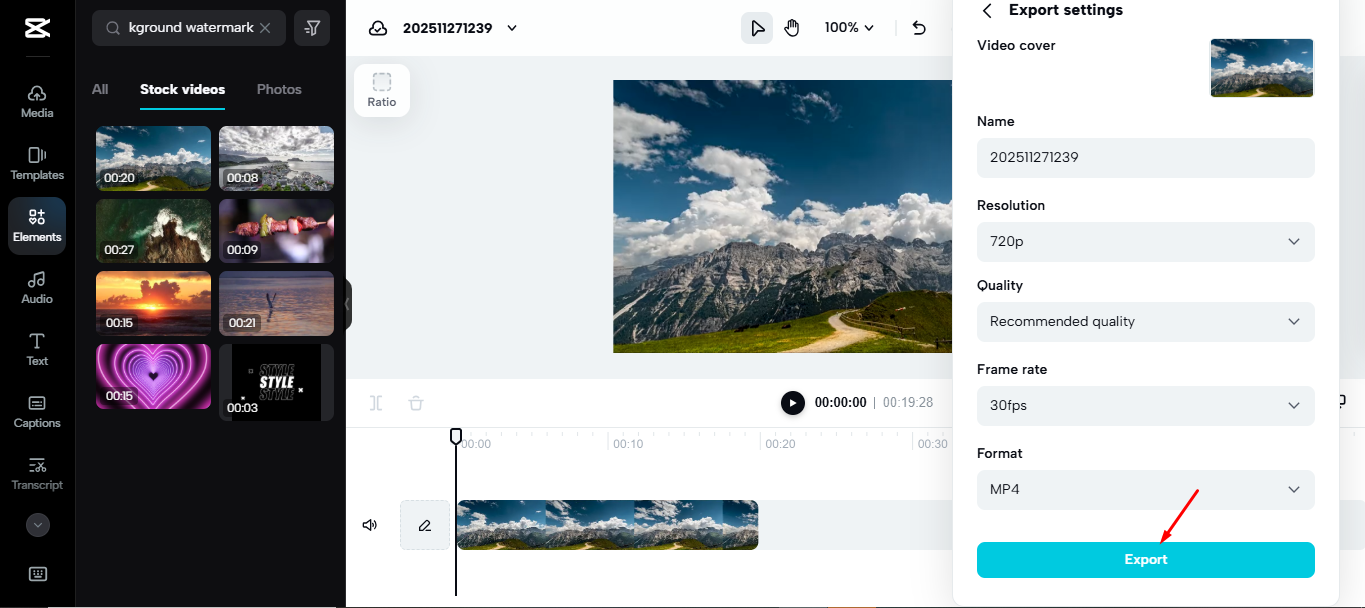Open the Format dropdown showing MP4
The image size is (1365, 608).
tap(1145, 489)
